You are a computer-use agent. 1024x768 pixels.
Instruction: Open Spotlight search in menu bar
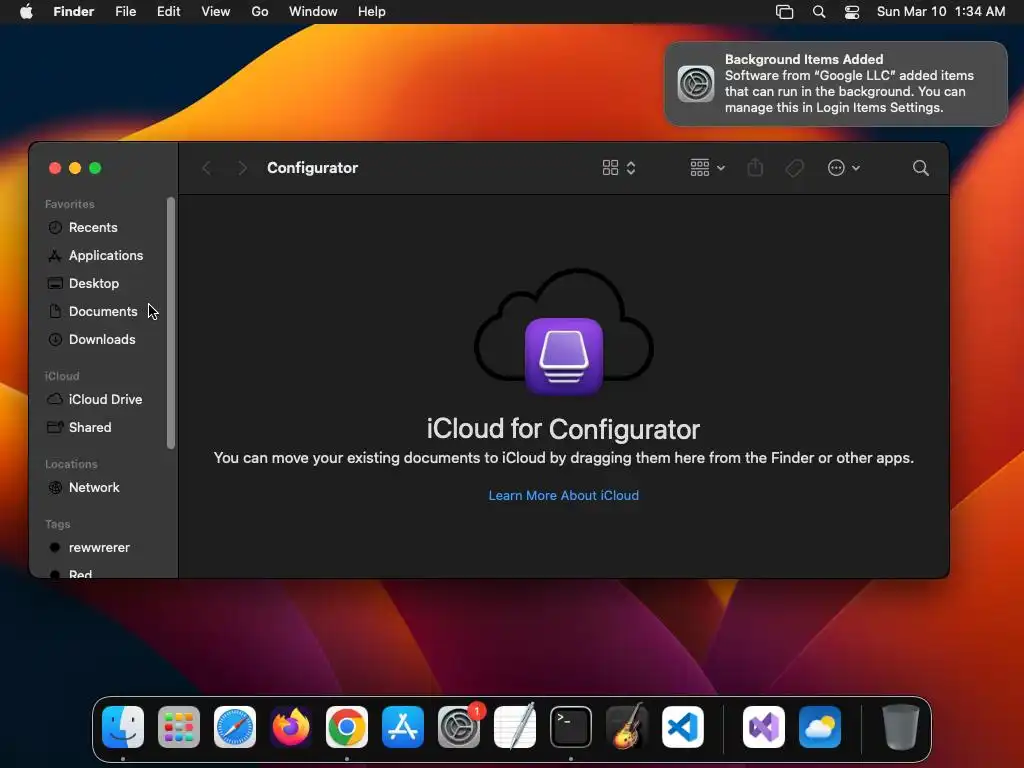pyautogui.click(x=818, y=12)
